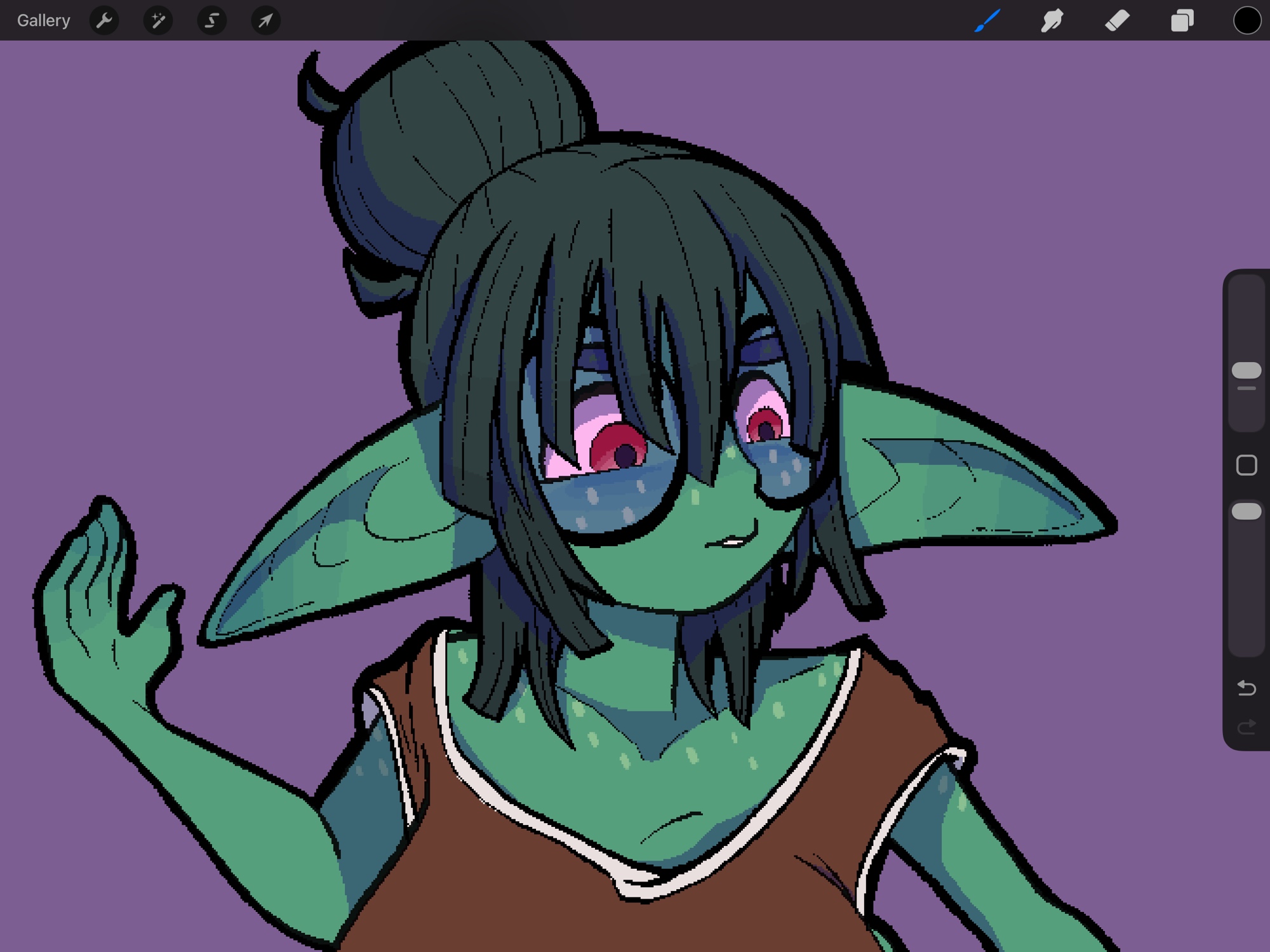Activate the Transform arrow tool
Viewport: 1270px width, 952px height.
[265, 21]
